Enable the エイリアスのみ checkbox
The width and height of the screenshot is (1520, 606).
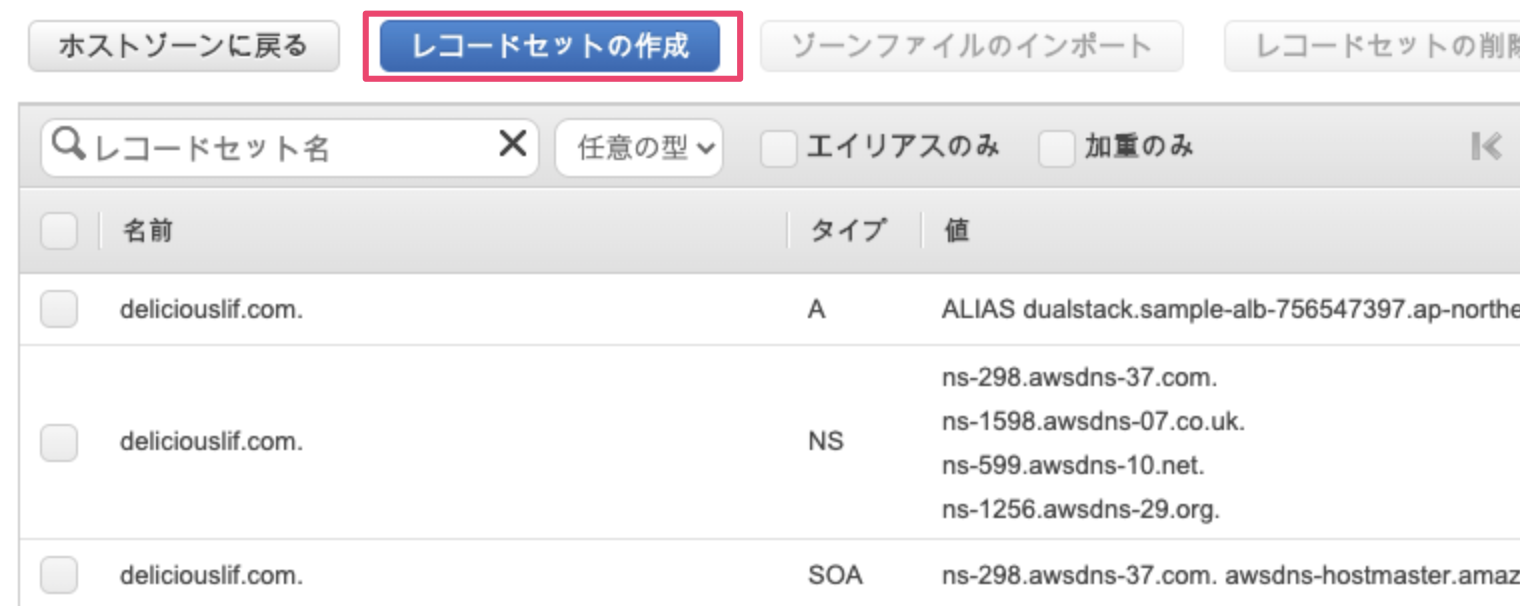point(778,148)
